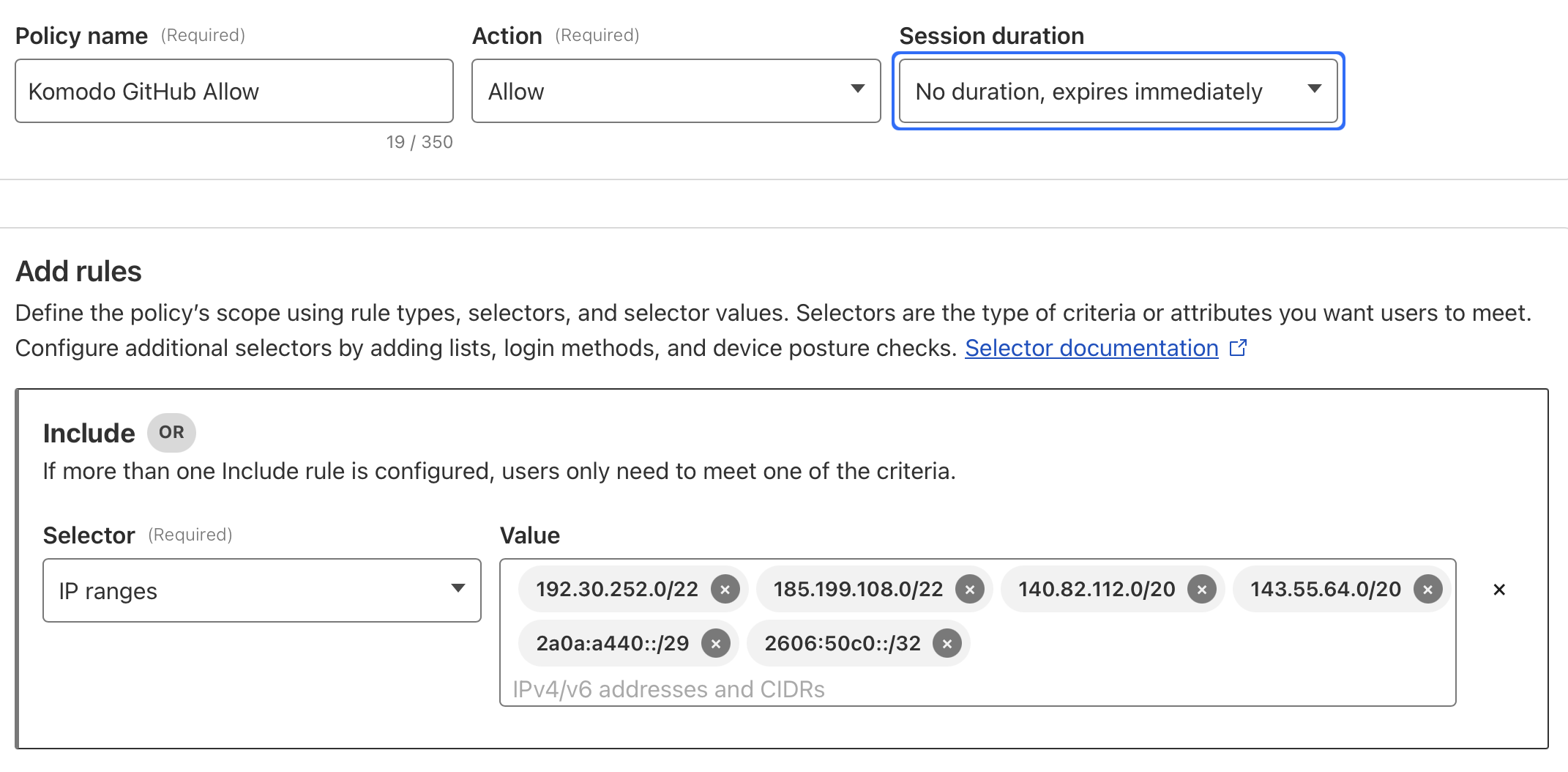1568x772 pixels.
Task: Expand the Session duration dropdown
Action: coord(1117,92)
